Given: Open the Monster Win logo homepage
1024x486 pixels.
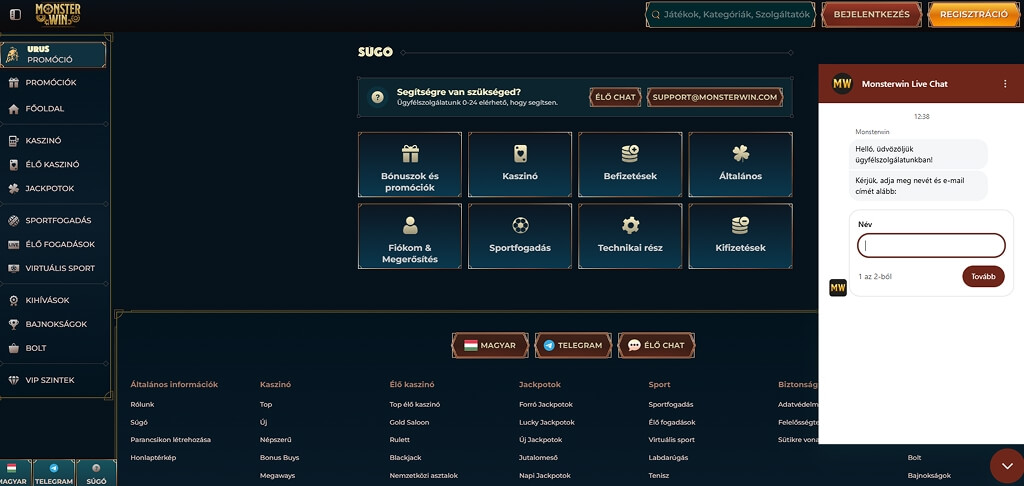Looking at the screenshot, I should (x=58, y=14).
